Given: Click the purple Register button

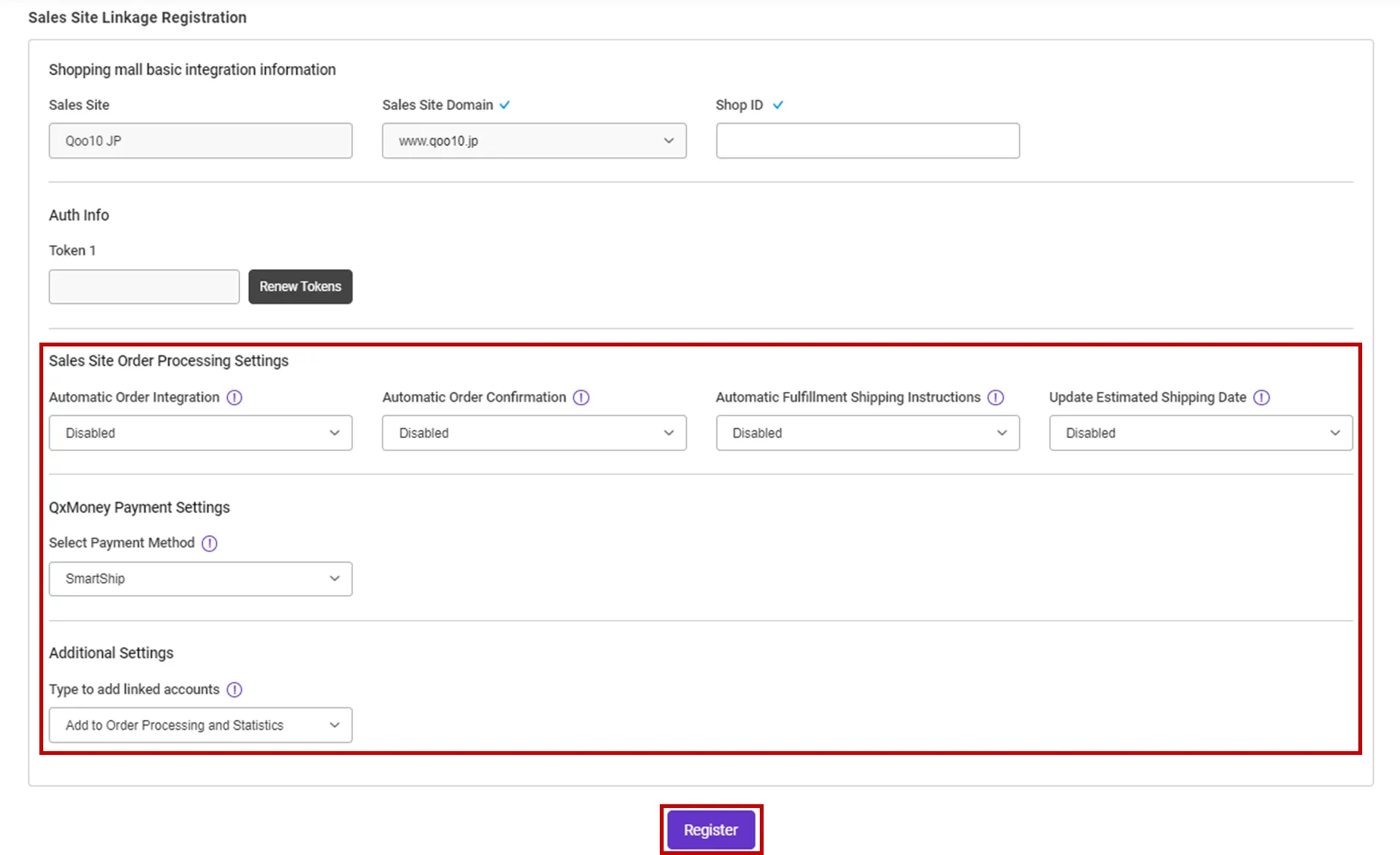Looking at the screenshot, I should click(711, 830).
